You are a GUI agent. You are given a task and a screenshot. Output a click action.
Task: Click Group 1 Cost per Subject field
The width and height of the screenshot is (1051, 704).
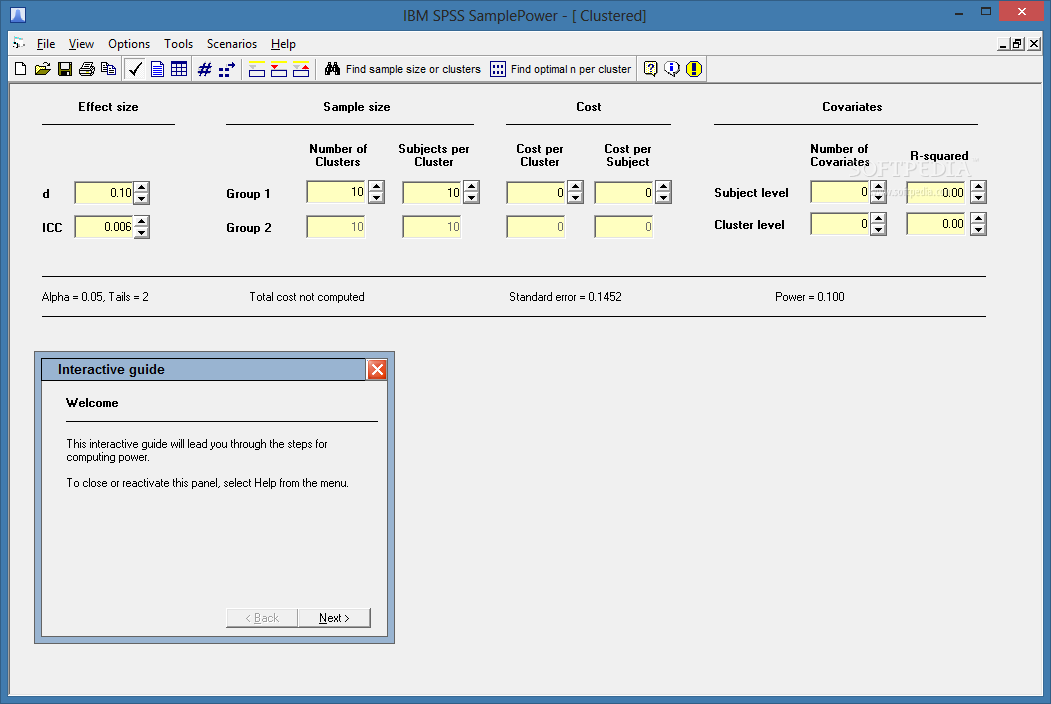[624, 192]
